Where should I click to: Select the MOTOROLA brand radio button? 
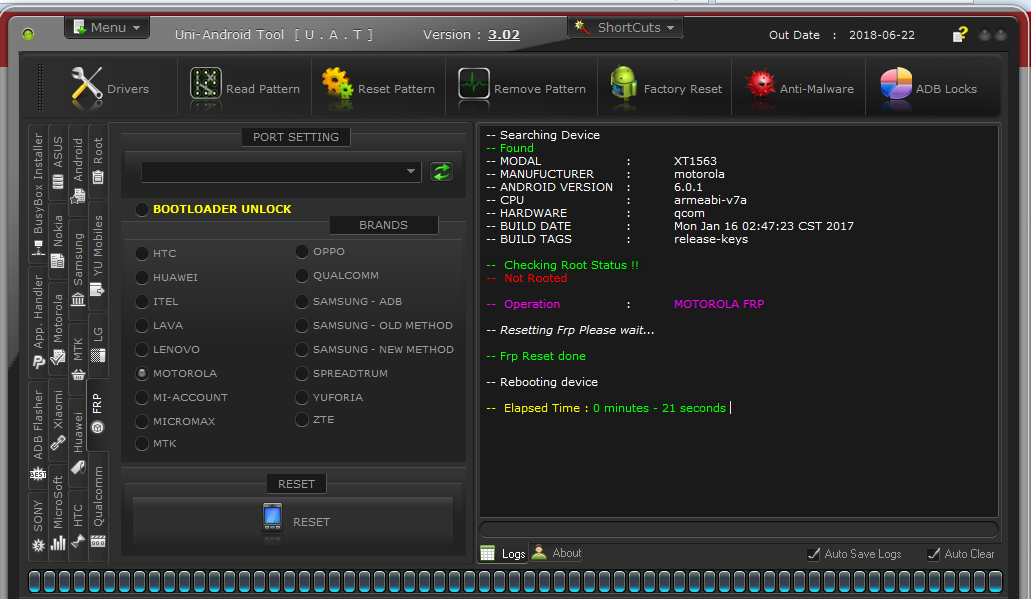141,373
